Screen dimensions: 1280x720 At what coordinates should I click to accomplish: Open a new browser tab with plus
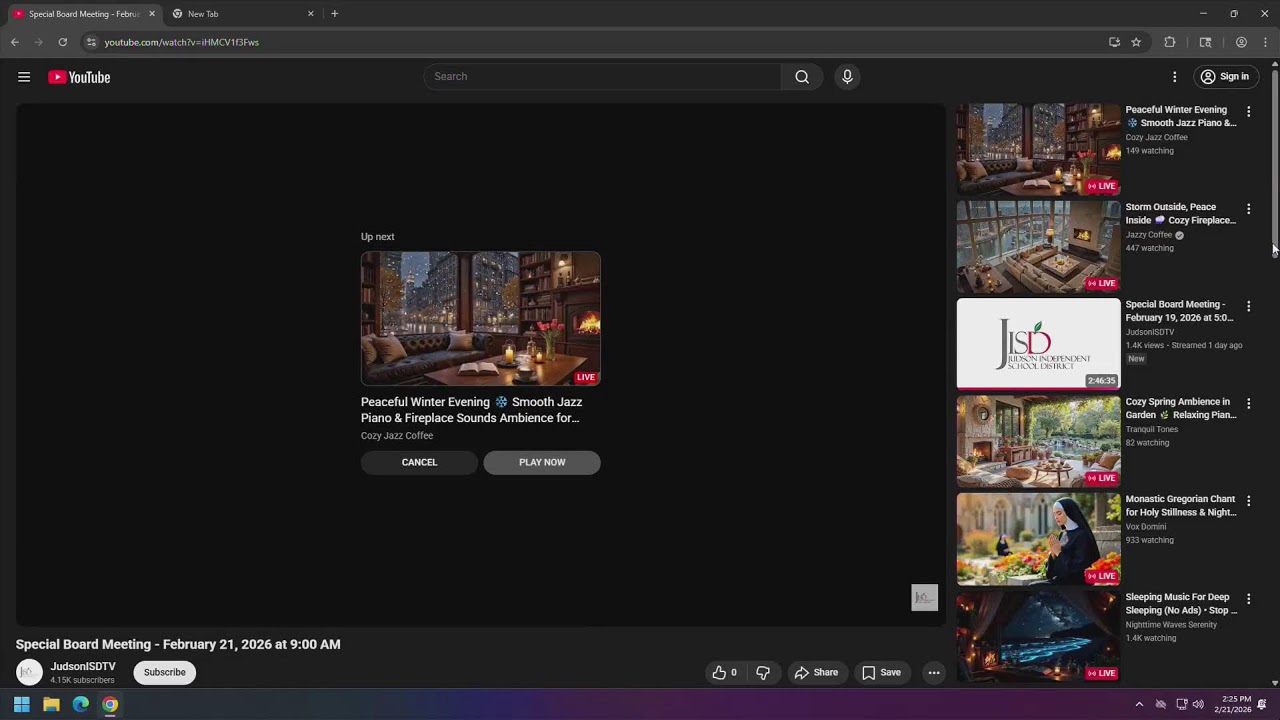click(x=334, y=14)
